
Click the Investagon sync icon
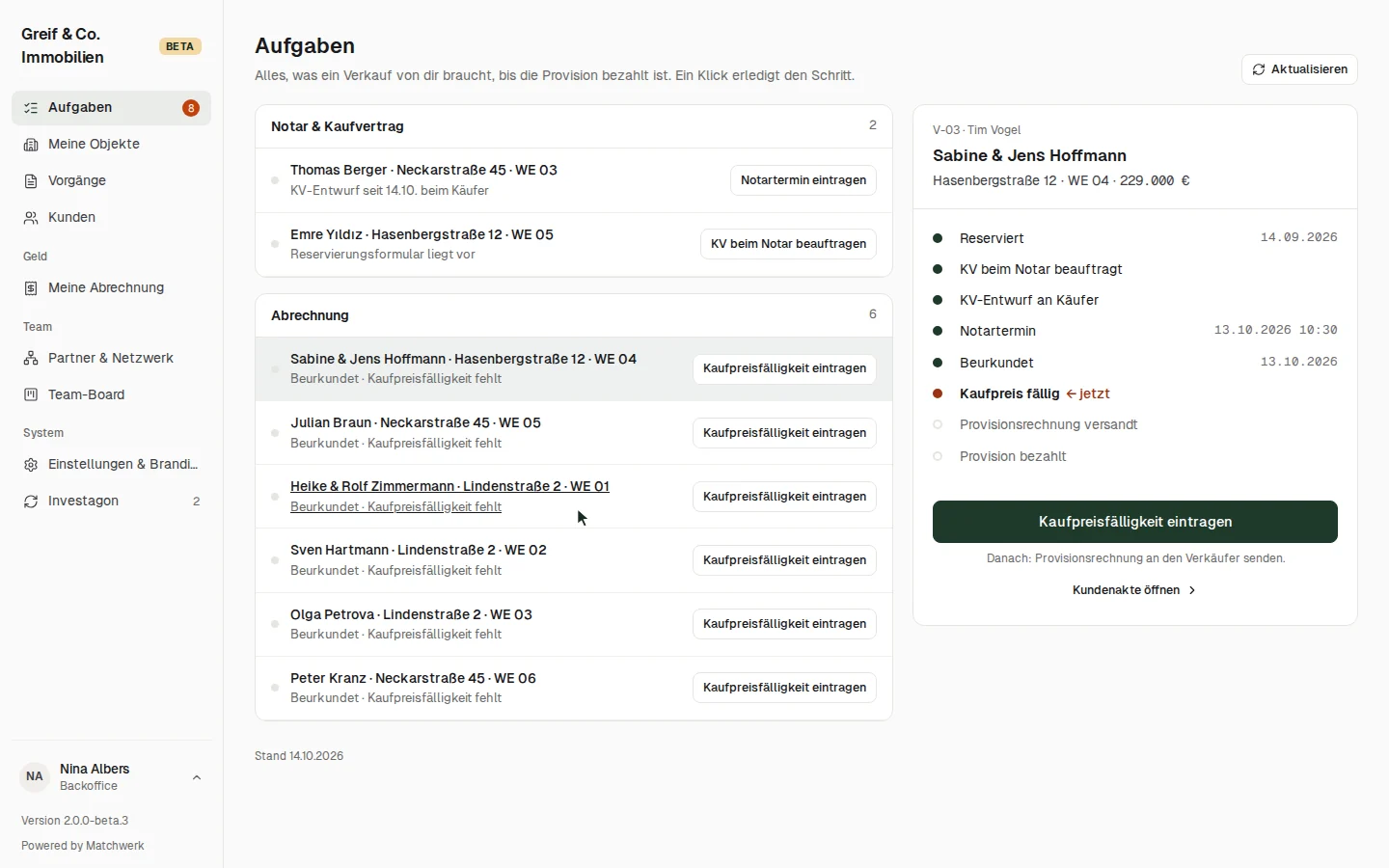coord(31,502)
